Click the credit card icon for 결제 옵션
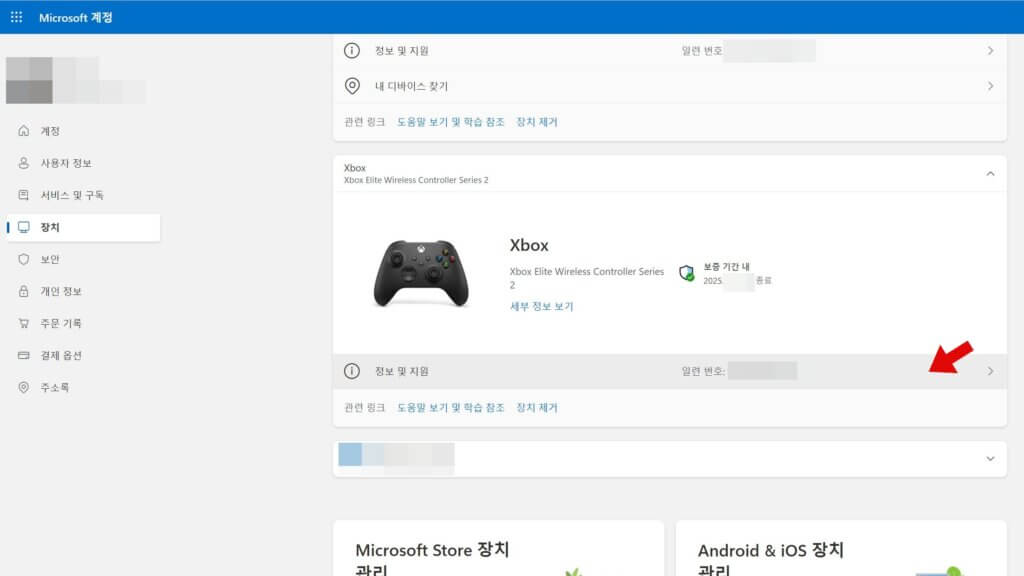The height and width of the screenshot is (576, 1024). point(24,355)
